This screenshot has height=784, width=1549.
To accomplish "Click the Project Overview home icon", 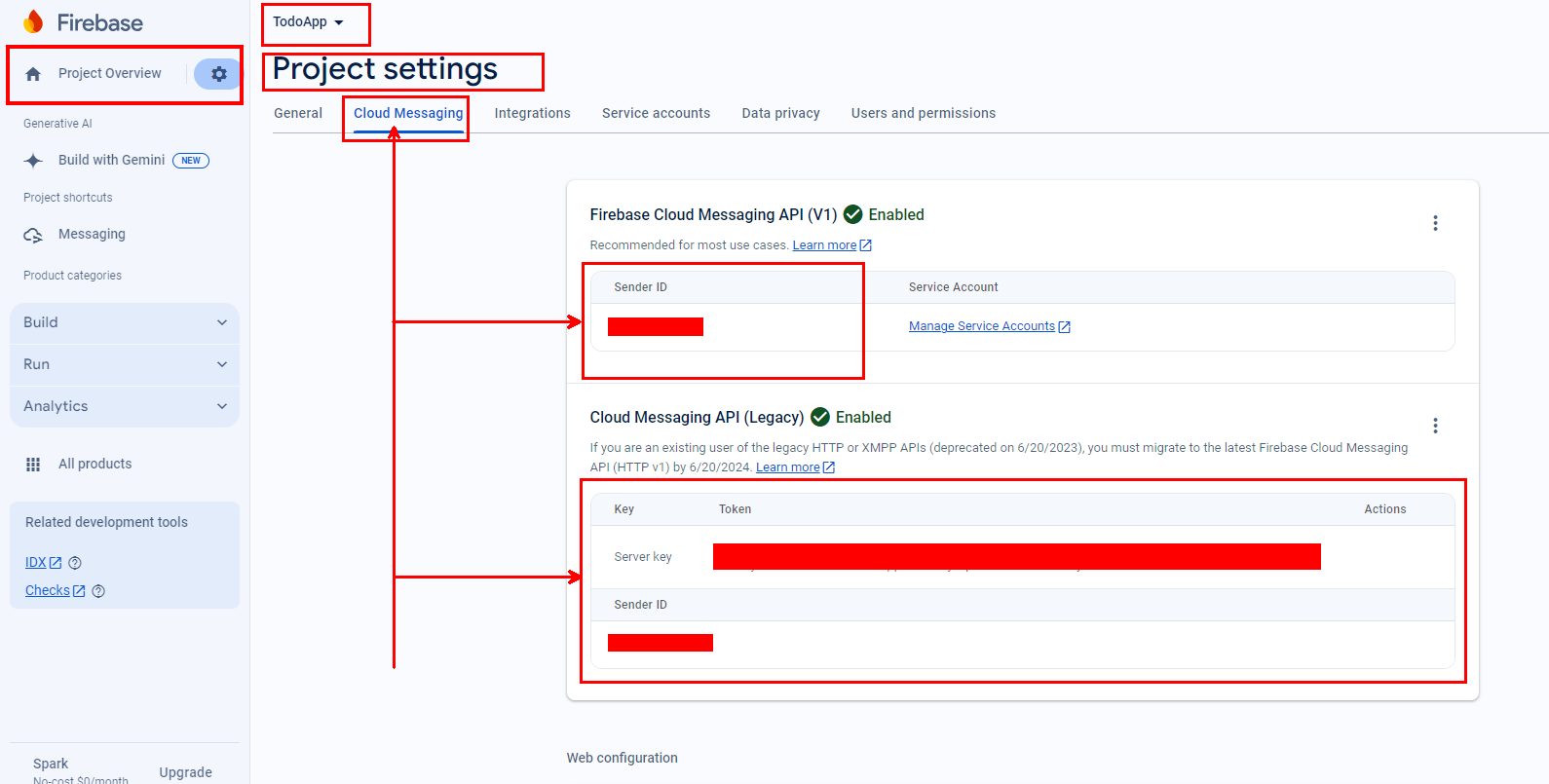I will point(33,74).
